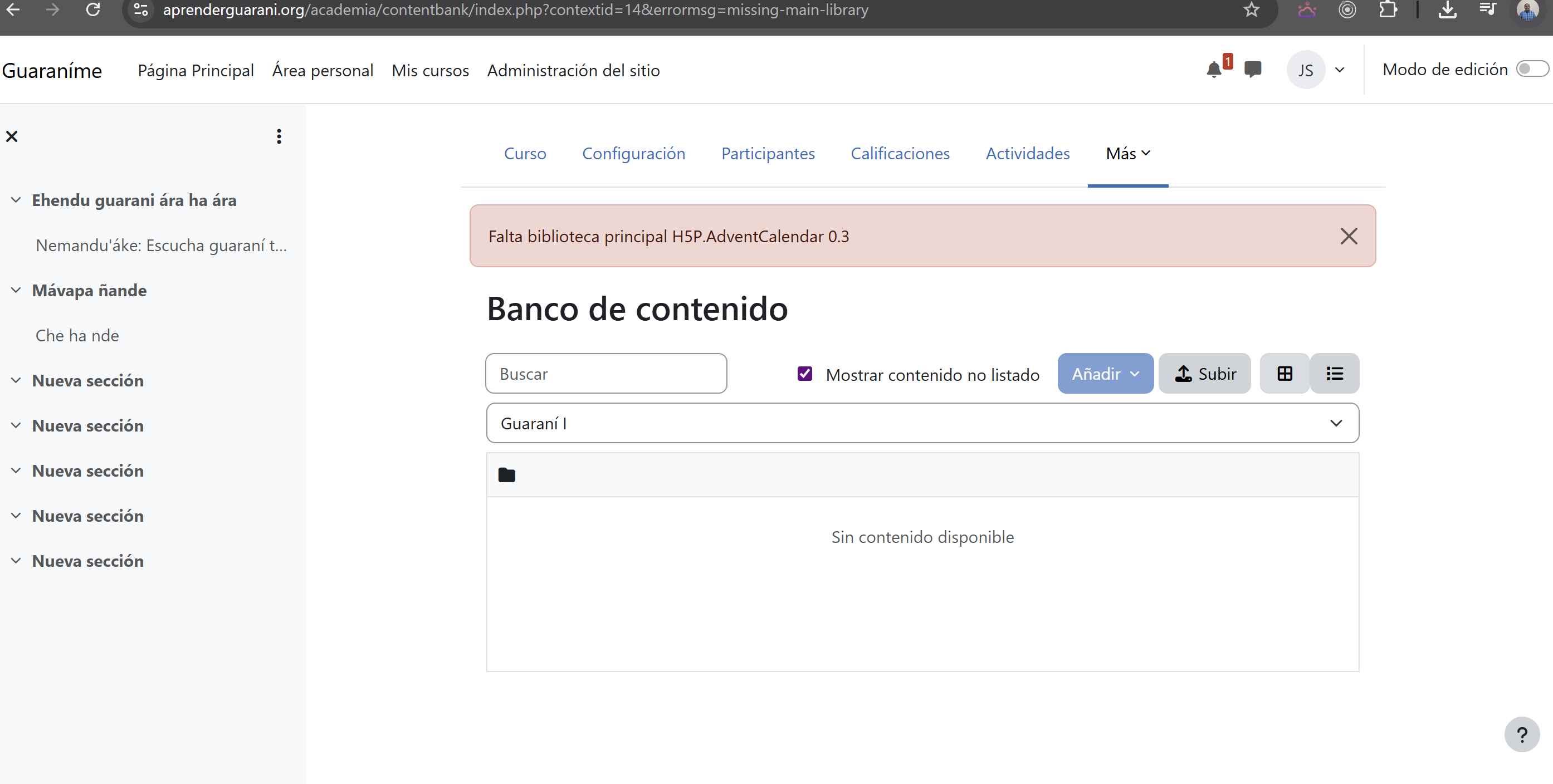Open the Che ha nde activity
1553x784 pixels.
pyautogui.click(x=77, y=335)
